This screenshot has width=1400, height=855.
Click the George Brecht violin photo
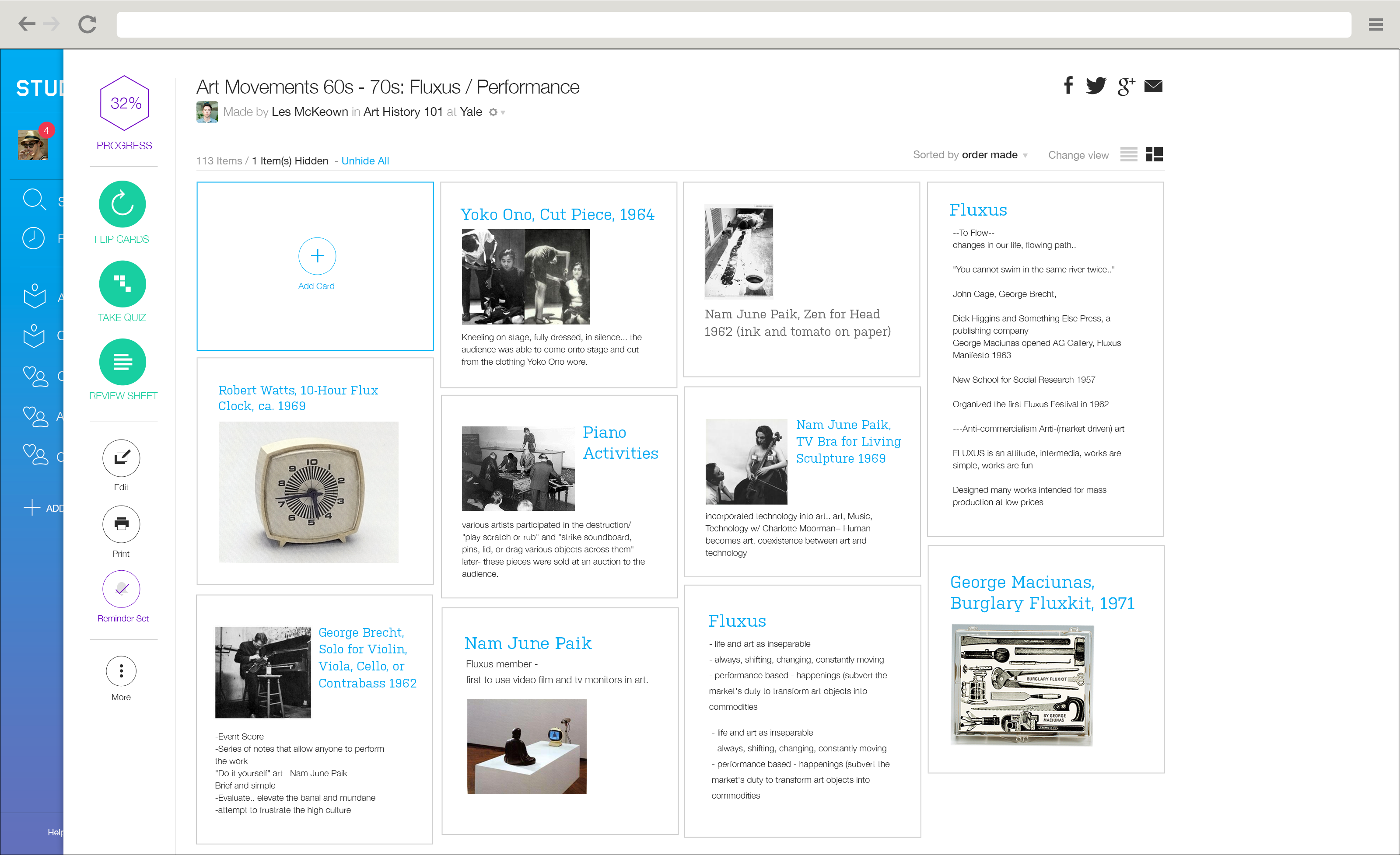262,672
